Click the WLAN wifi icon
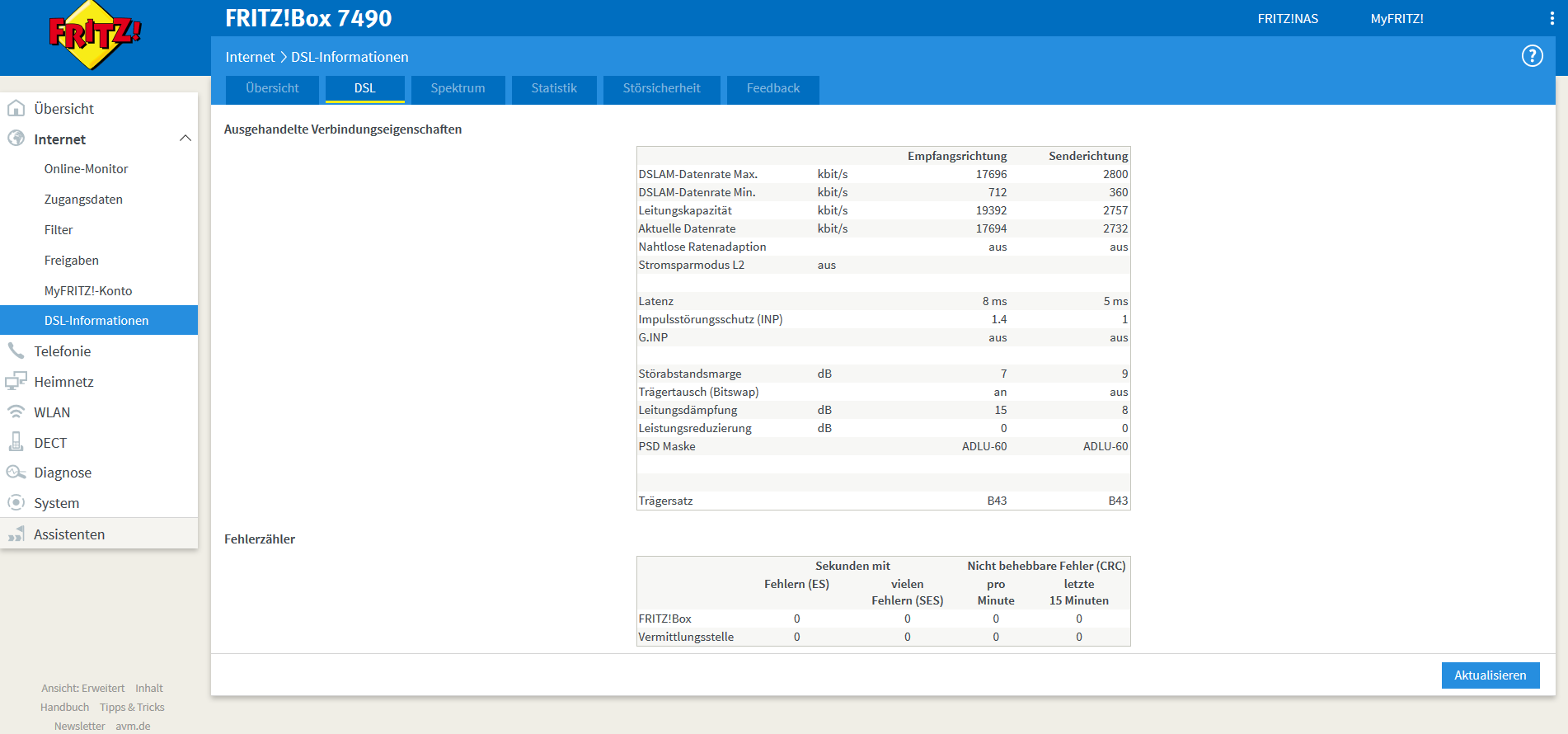1568x734 pixels. [16, 412]
